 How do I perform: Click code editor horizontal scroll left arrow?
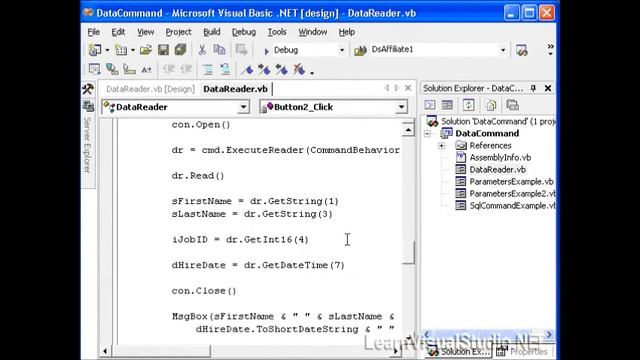(x=105, y=351)
